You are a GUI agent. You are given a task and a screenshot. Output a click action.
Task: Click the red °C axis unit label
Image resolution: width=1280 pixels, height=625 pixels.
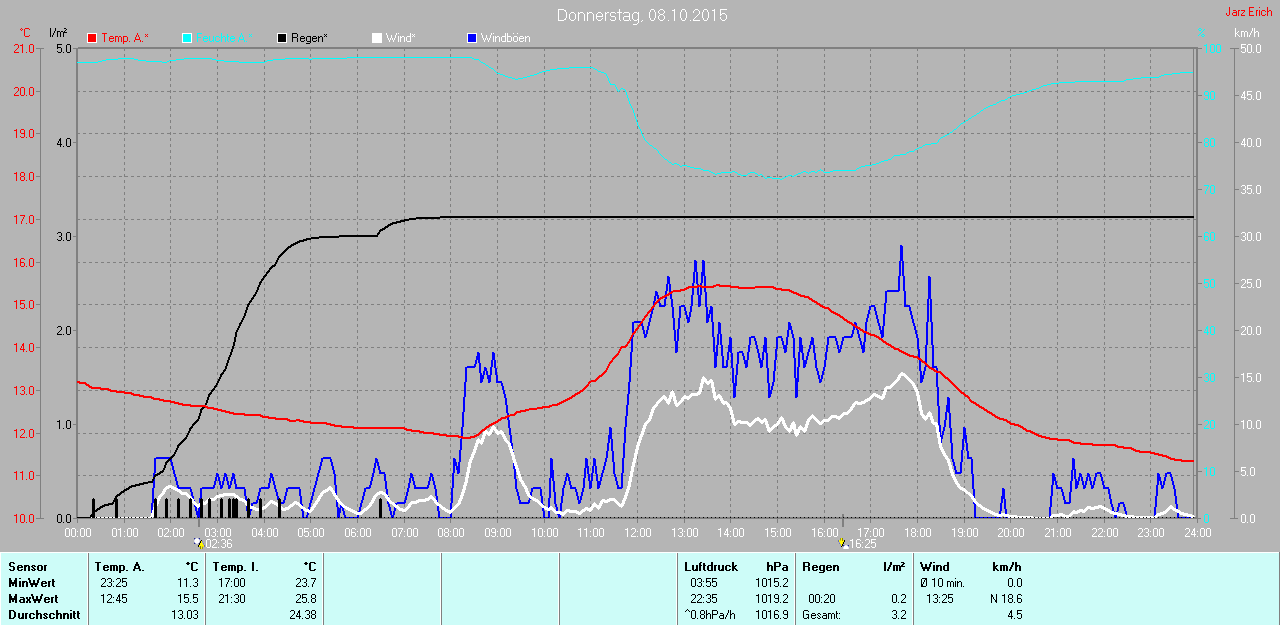pyautogui.click(x=25, y=33)
